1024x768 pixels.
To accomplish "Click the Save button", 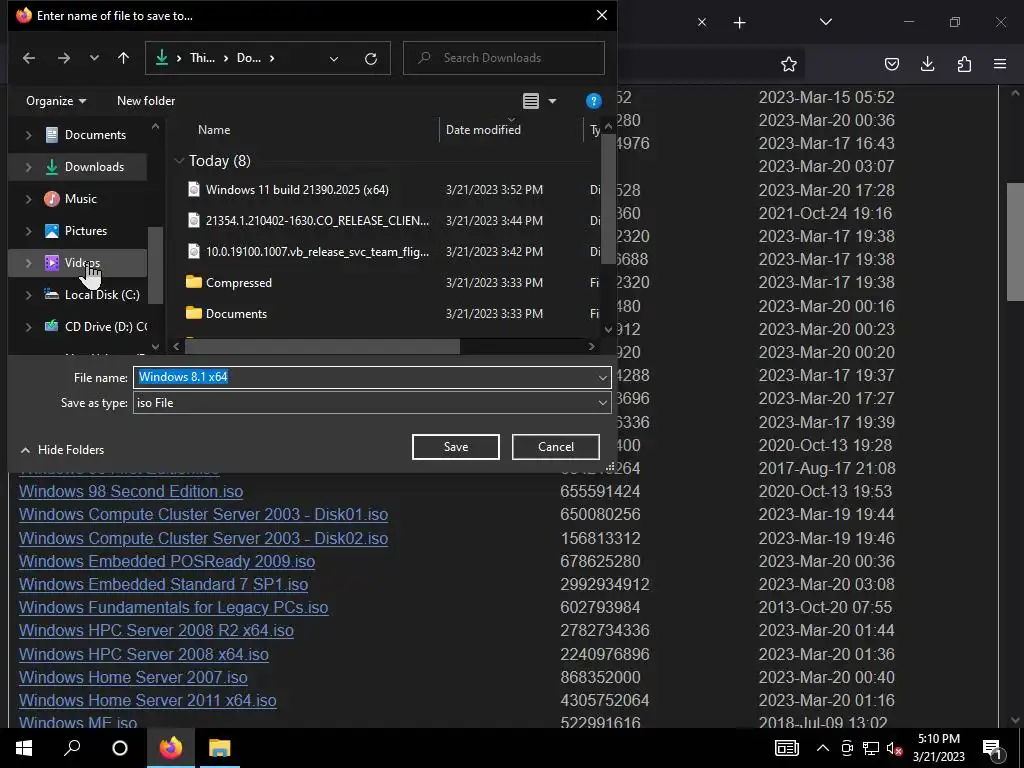I will tap(456, 447).
